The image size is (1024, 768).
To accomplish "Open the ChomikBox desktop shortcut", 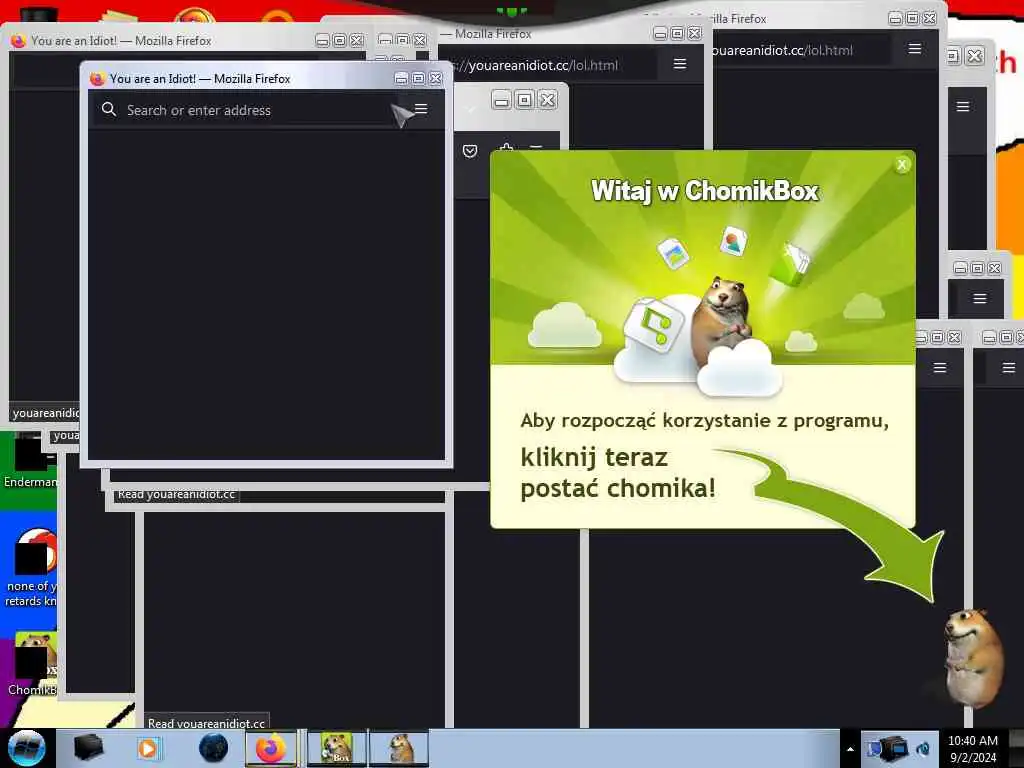I will [x=33, y=663].
